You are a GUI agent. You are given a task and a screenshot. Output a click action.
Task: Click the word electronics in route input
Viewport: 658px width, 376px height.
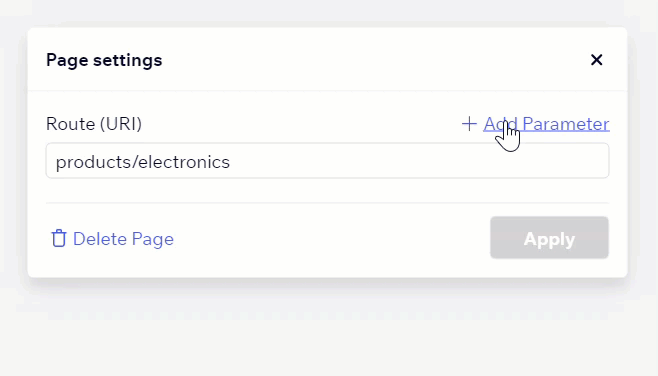pos(184,162)
